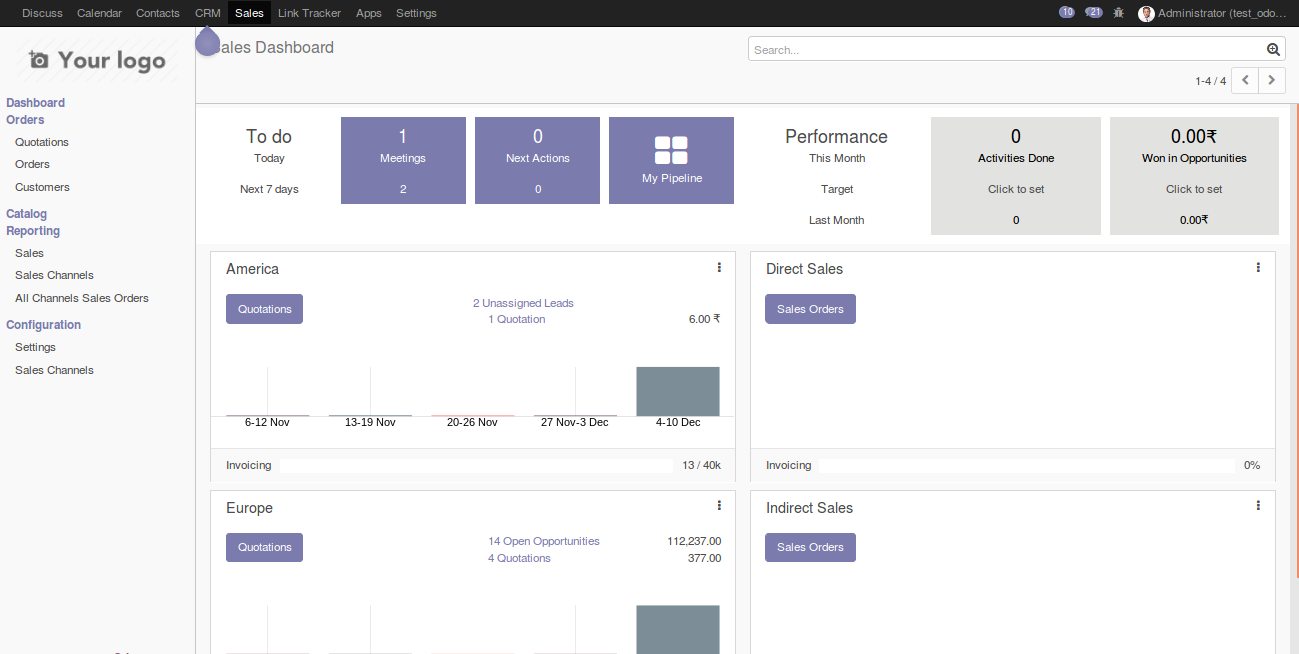
Task: Click the Quotations button under America
Action: [264, 308]
